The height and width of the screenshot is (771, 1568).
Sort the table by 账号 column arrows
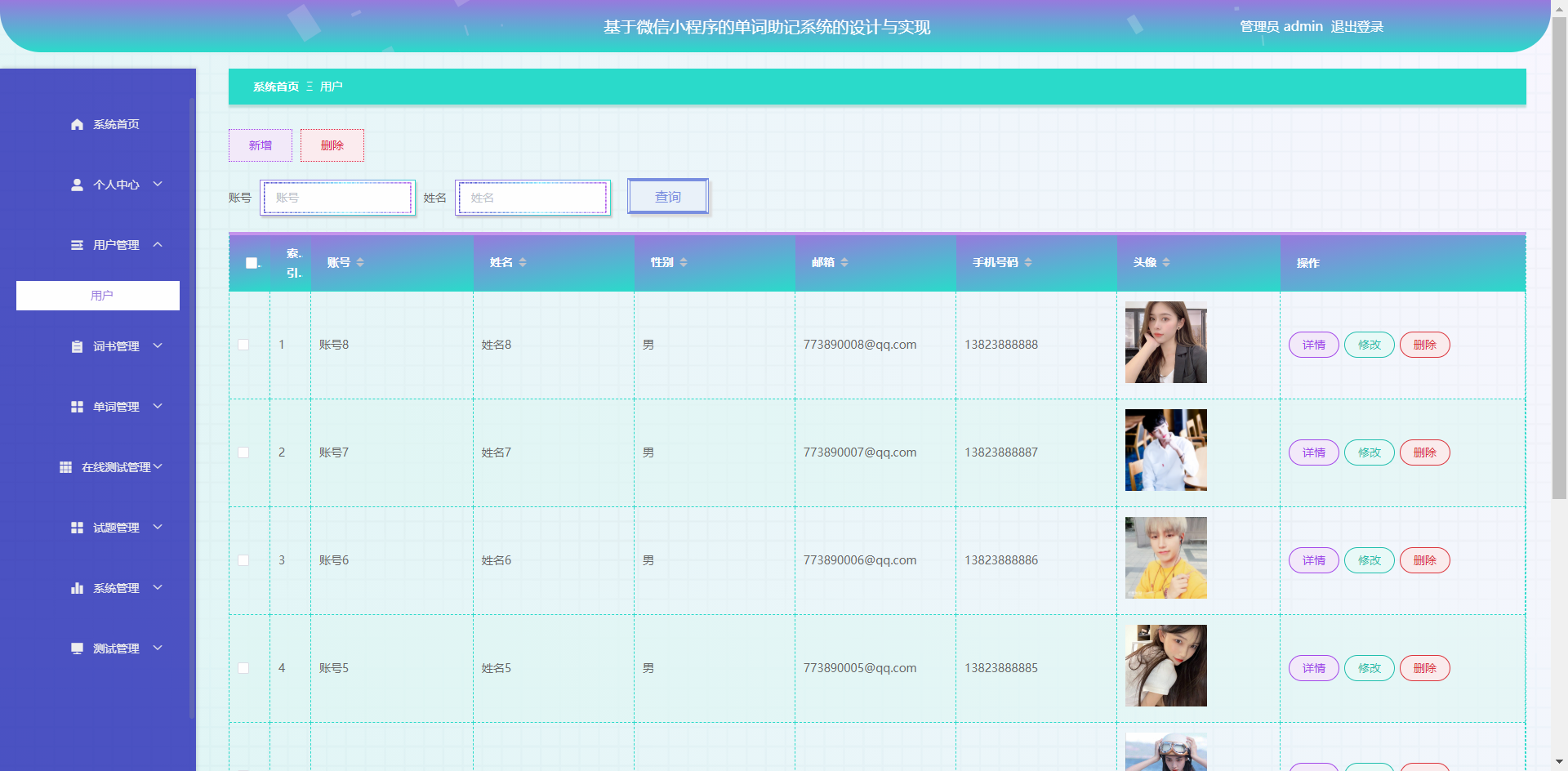pos(360,262)
